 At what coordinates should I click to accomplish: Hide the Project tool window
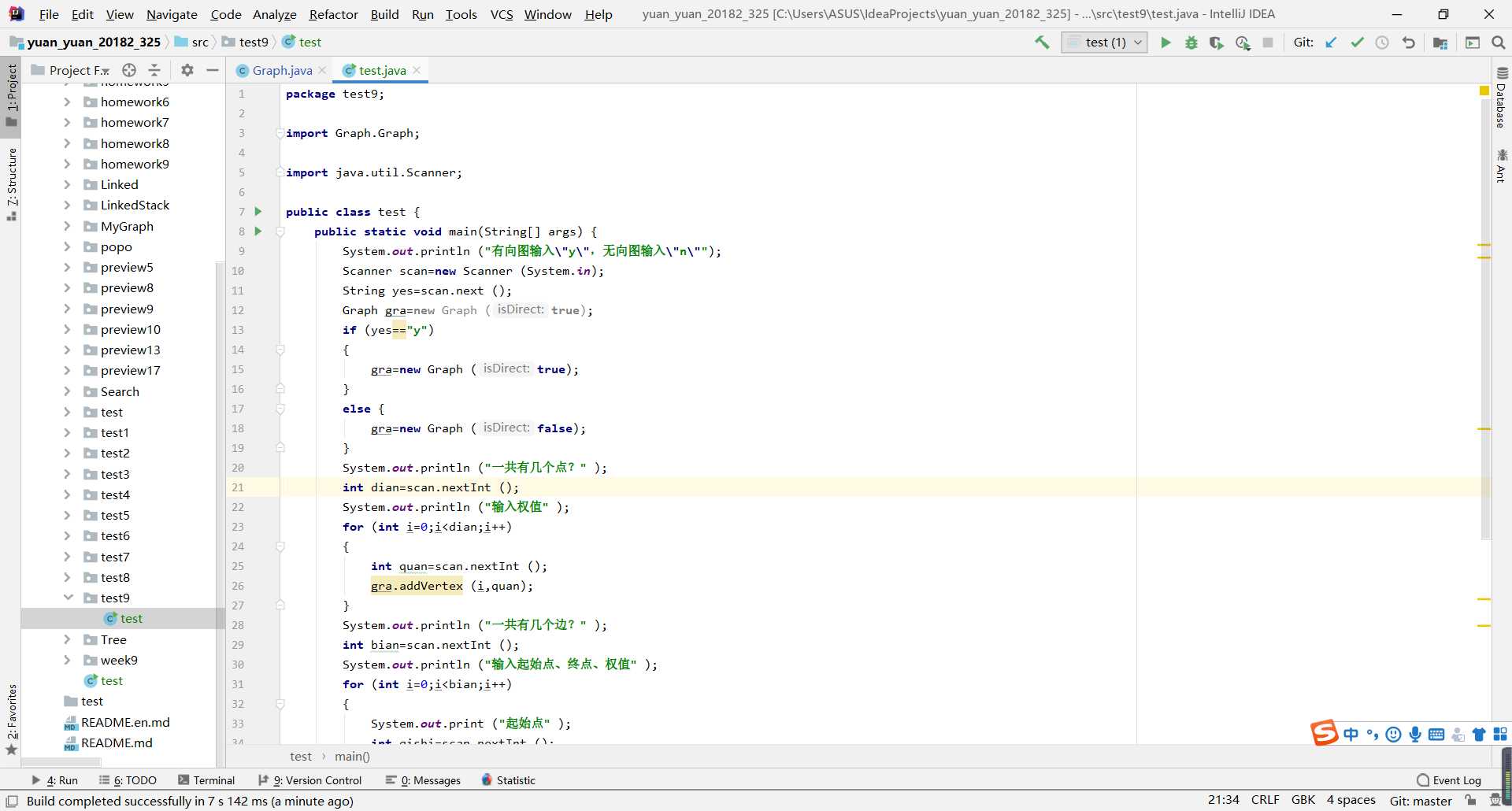tap(213, 70)
